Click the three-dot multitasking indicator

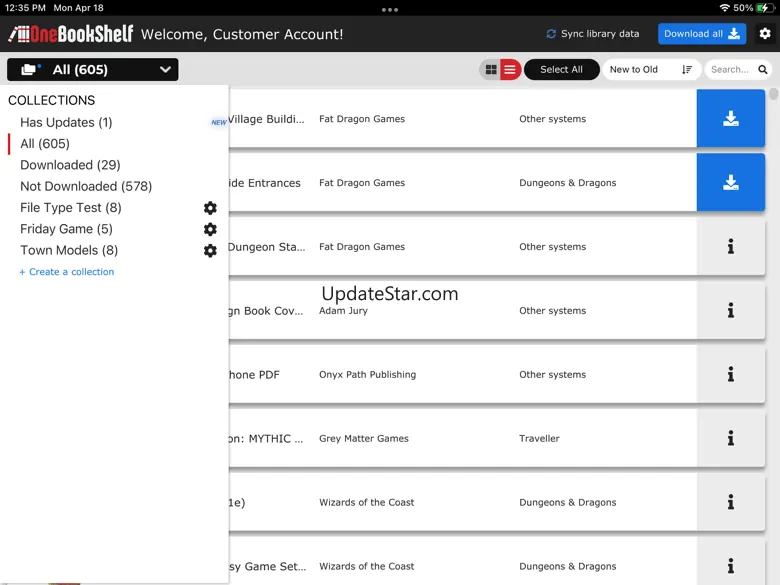click(390, 9)
